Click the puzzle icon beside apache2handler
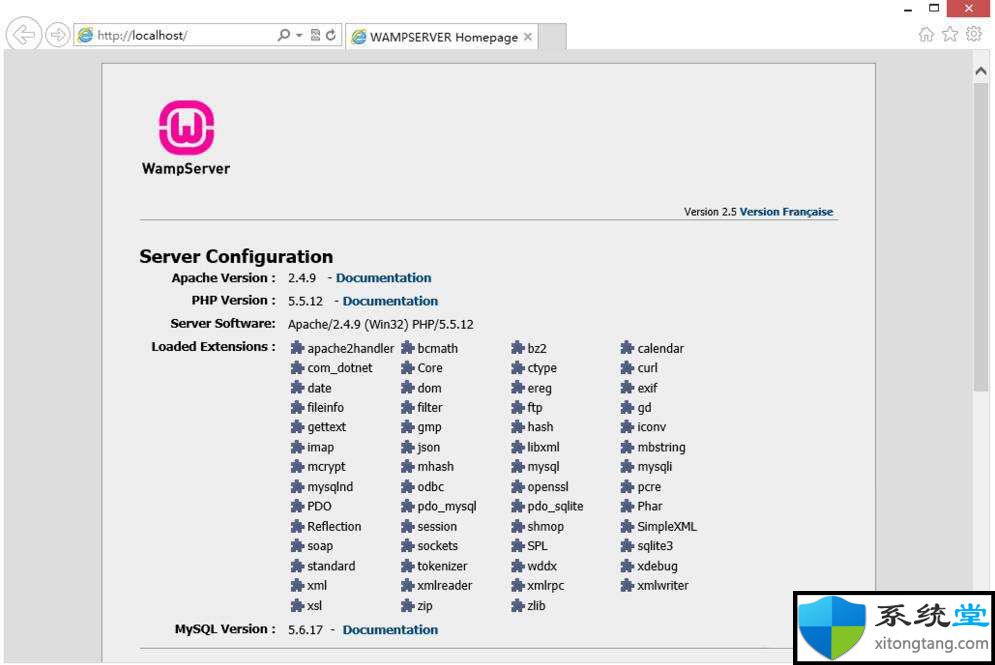This screenshot has width=995, height=665. pos(297,348)
